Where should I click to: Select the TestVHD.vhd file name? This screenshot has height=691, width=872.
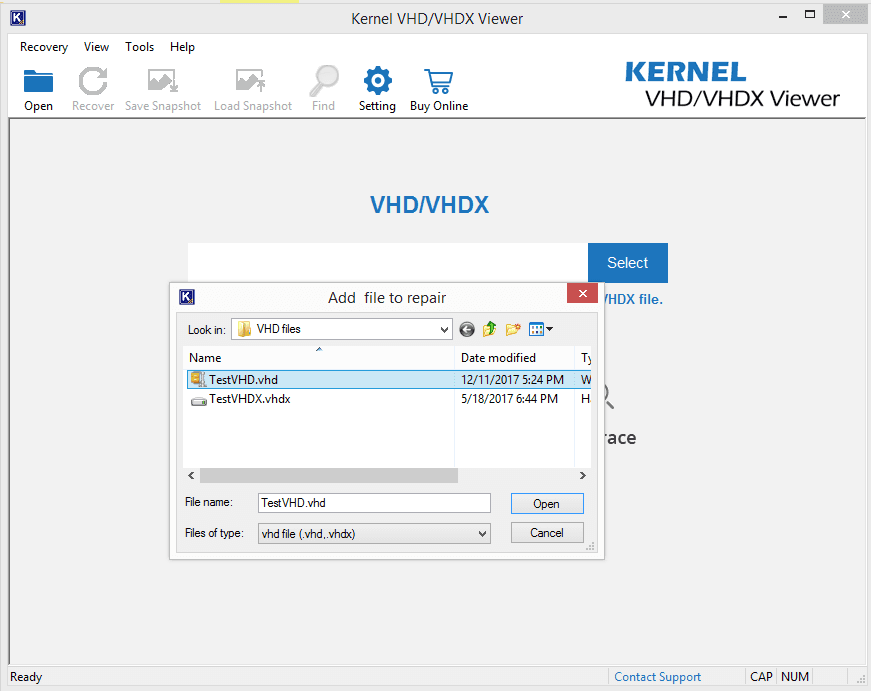tap(244, 380)
